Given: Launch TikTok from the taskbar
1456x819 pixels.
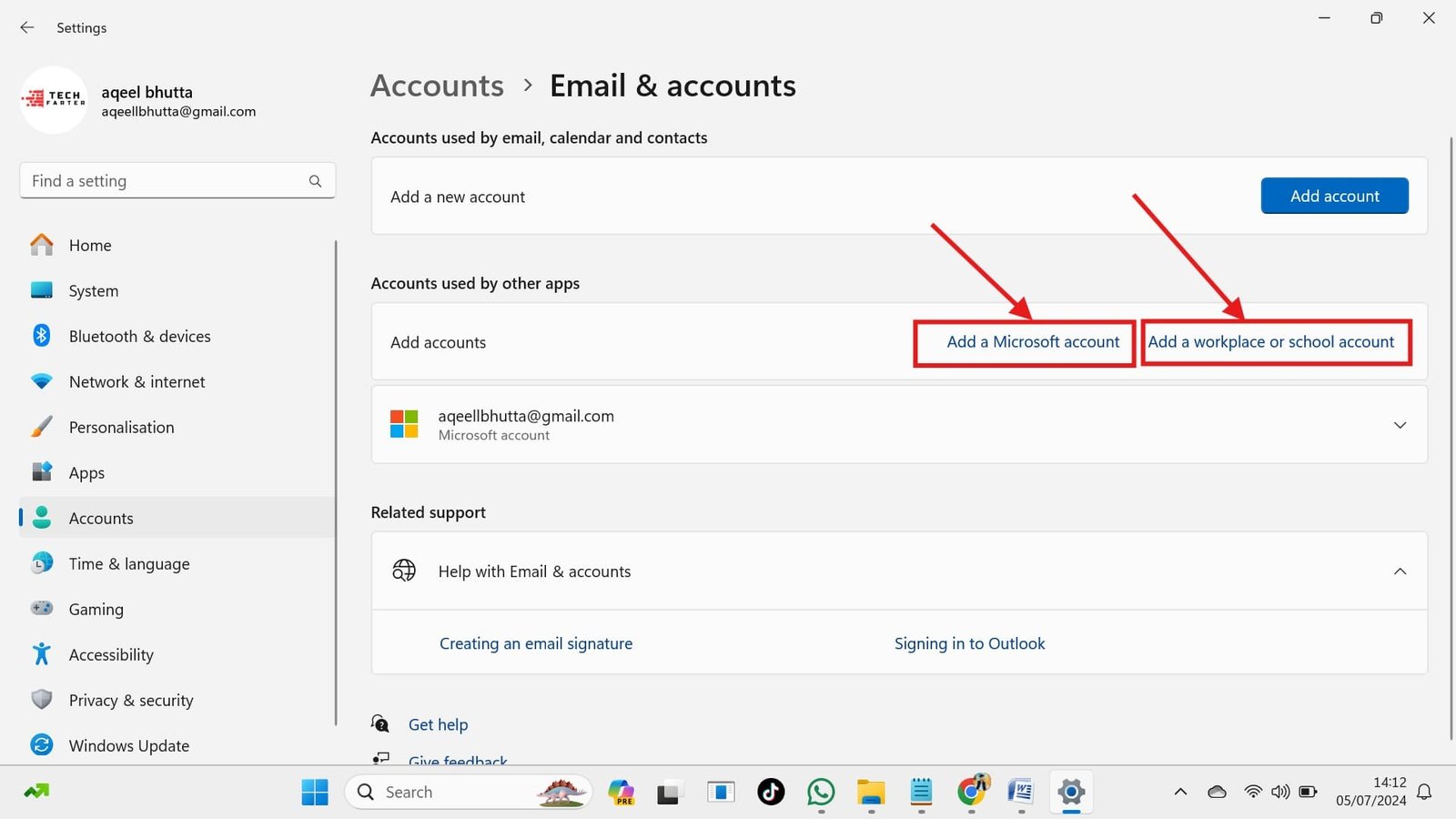Looking at the screenshot, I should tap(771, 792).
